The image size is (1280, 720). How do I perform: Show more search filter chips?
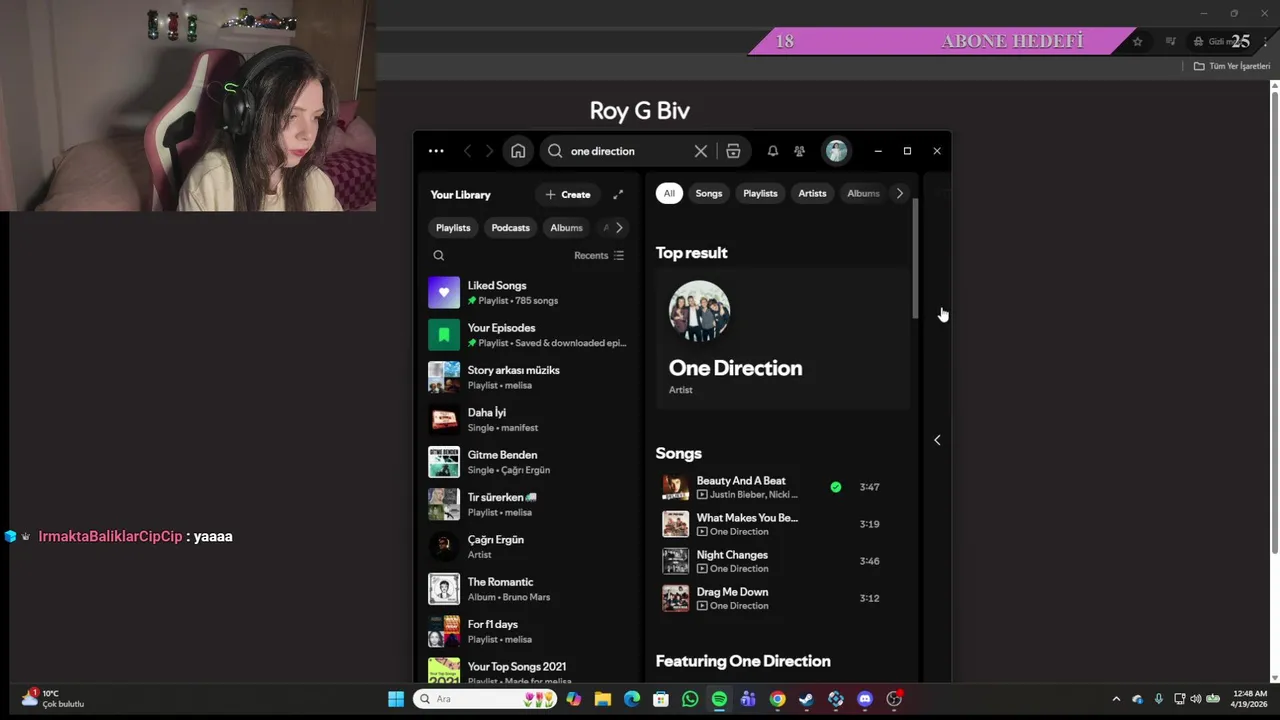(x=899, y=193)
